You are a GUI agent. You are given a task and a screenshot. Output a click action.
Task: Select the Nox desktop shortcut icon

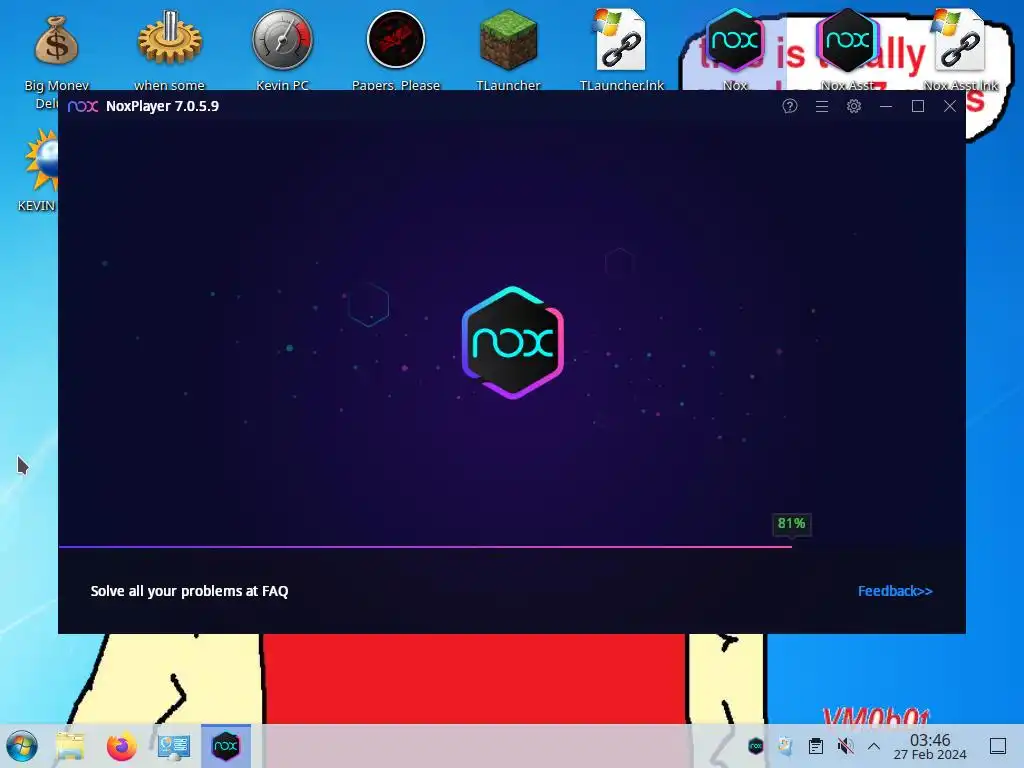tap(735, 40)
